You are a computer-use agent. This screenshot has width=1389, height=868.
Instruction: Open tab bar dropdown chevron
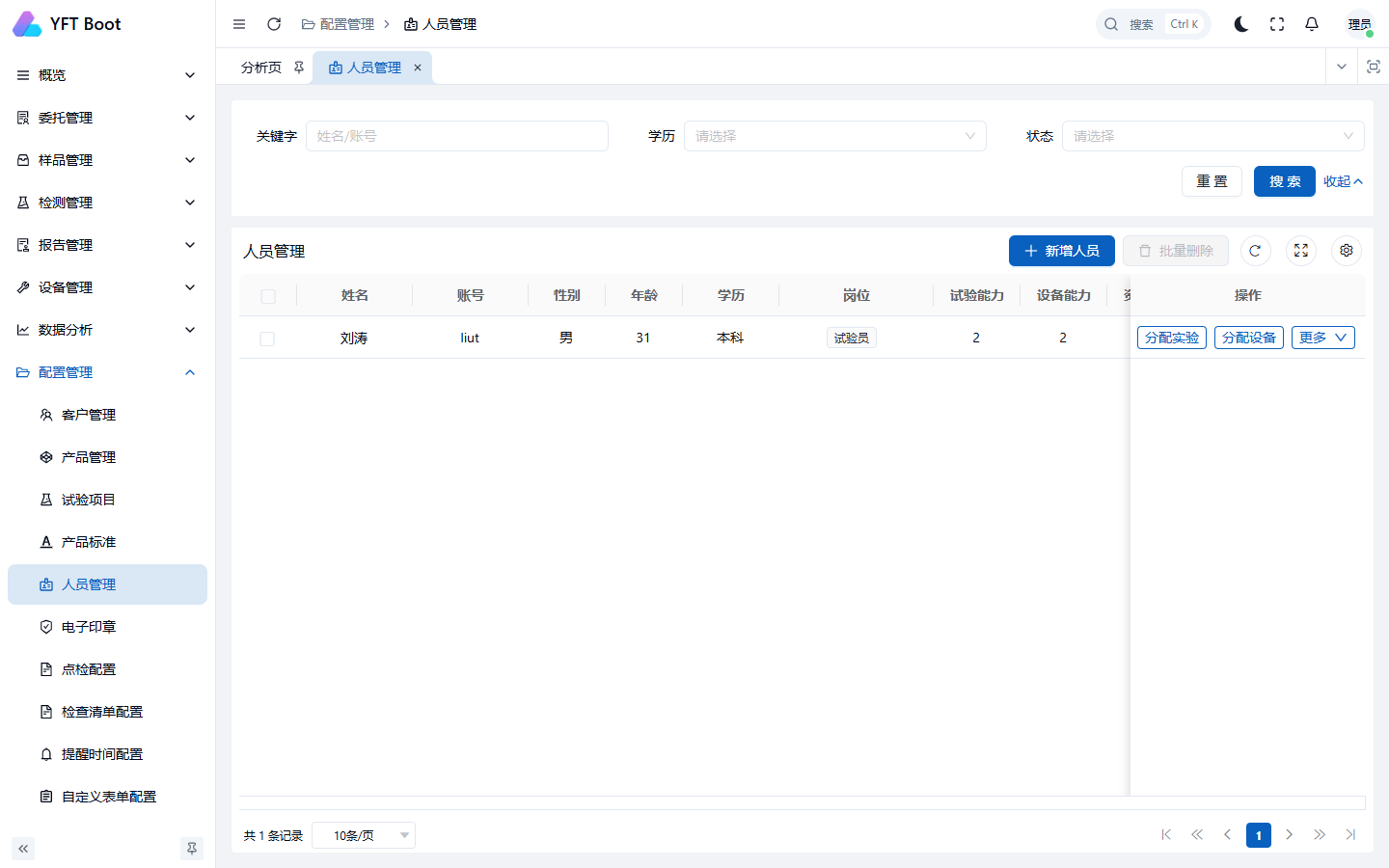1341,67
